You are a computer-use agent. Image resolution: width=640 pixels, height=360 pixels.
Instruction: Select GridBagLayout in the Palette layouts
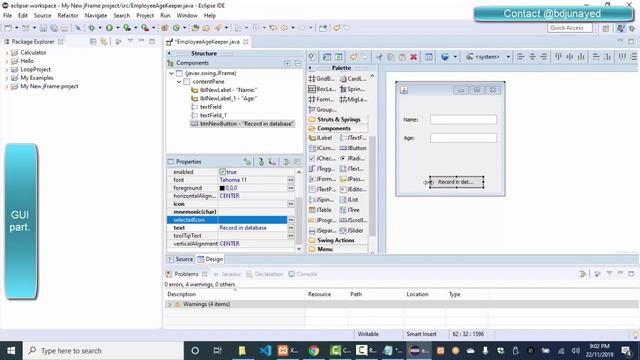click(322, 79)
